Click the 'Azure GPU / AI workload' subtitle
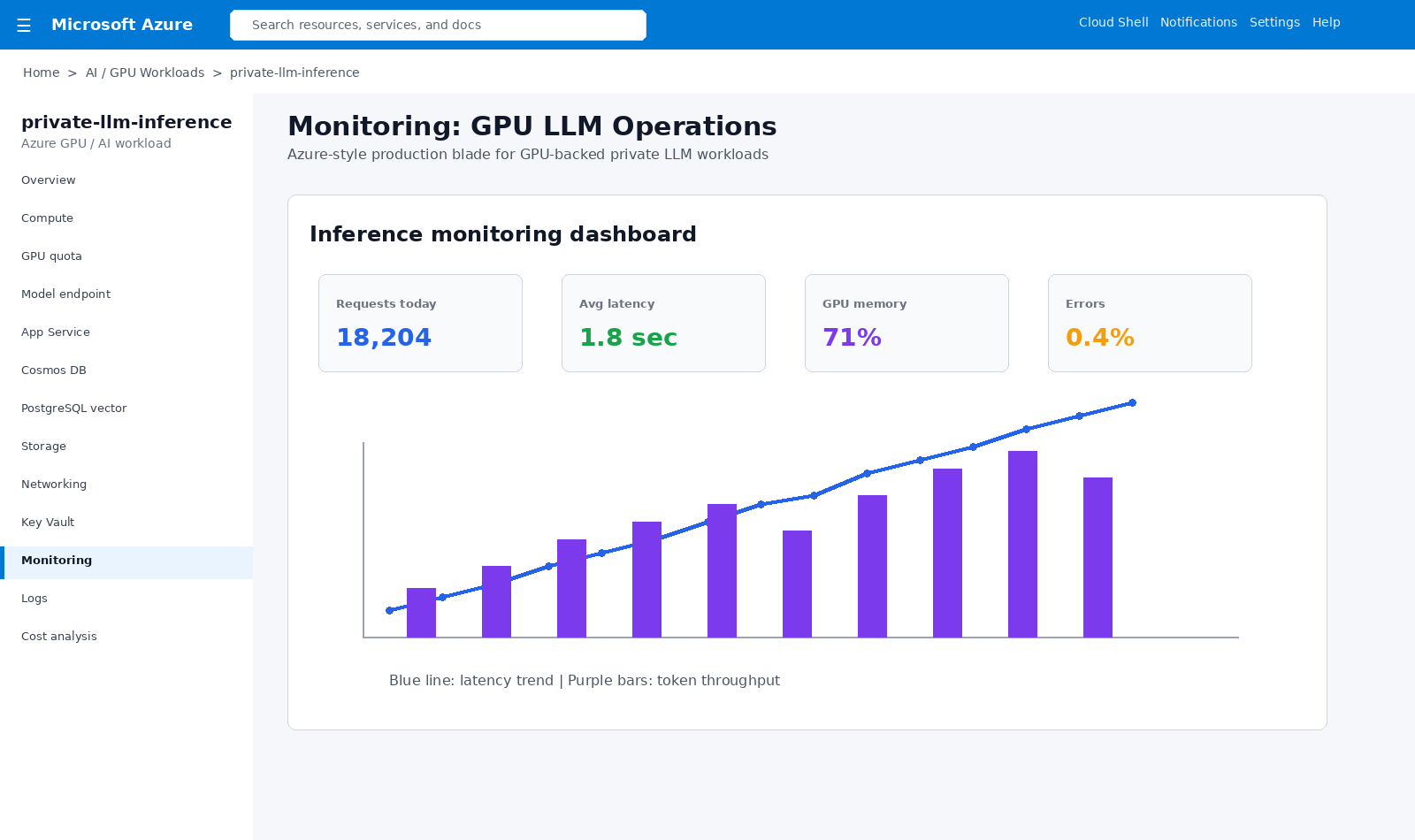This screenshot has height=840, width=1415. 96,143
